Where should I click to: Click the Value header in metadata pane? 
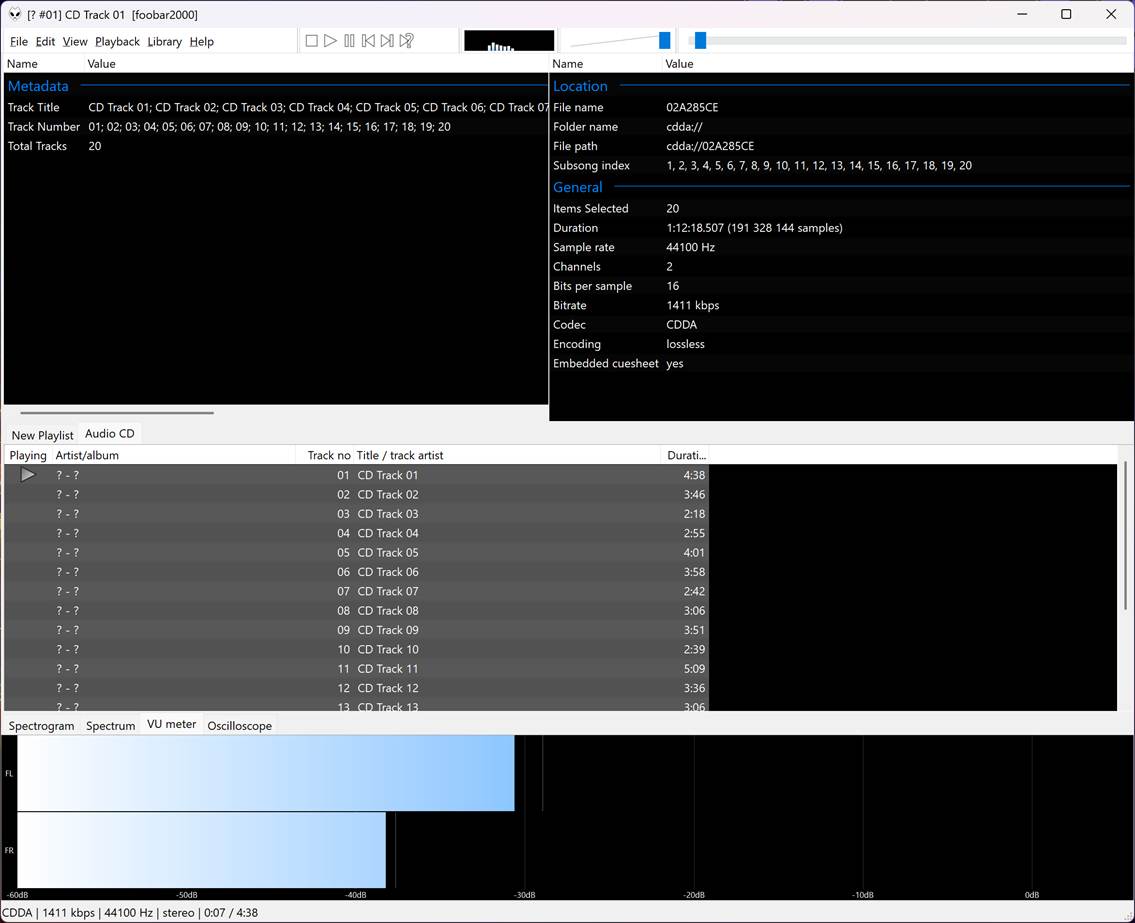[101, 64]
